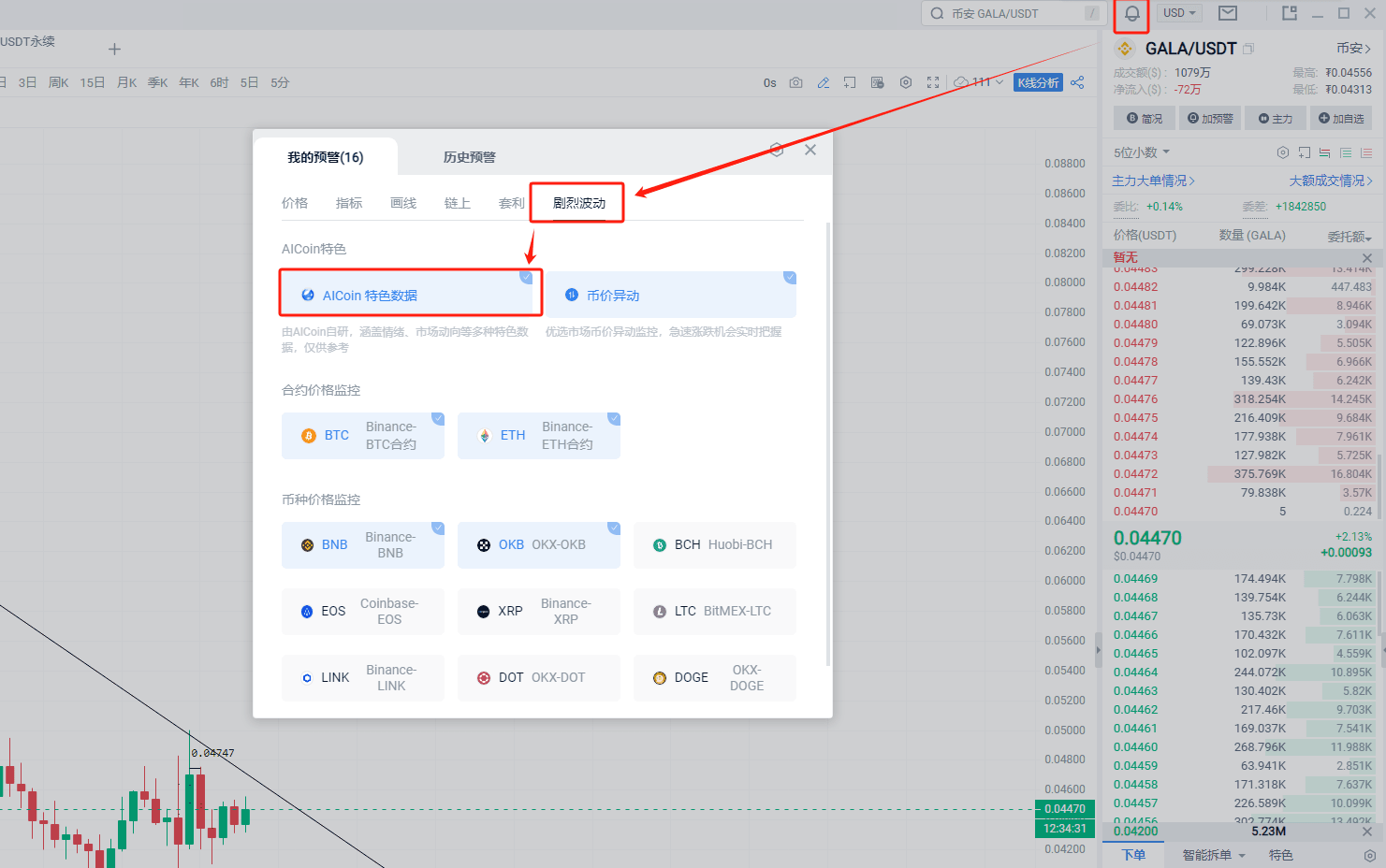This screenshot has width=1386, height=868.
Task: Click the 加自选 button
Action: 1341,119
